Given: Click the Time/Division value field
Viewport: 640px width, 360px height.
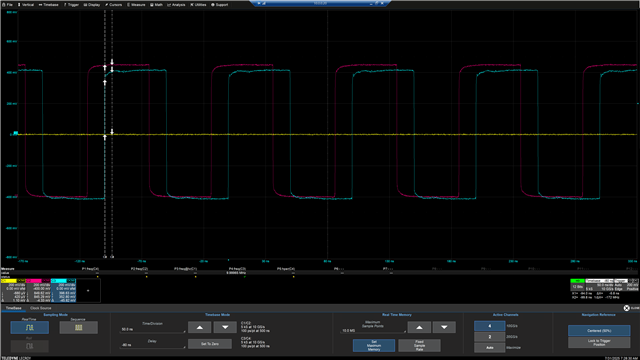Looking at the screenshot, I should [x=152, y=329].
